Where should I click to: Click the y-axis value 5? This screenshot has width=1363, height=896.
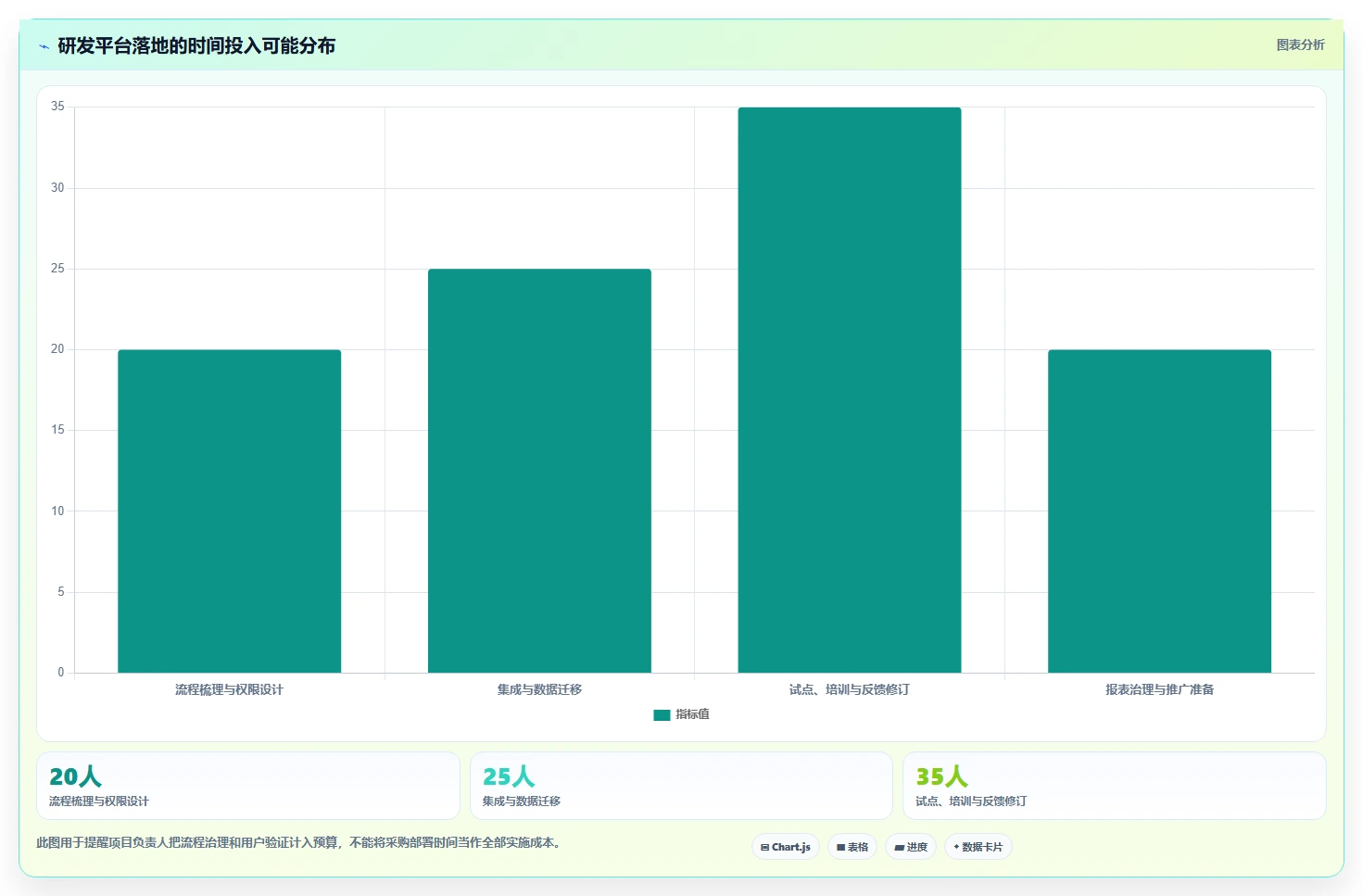(61, 592)
